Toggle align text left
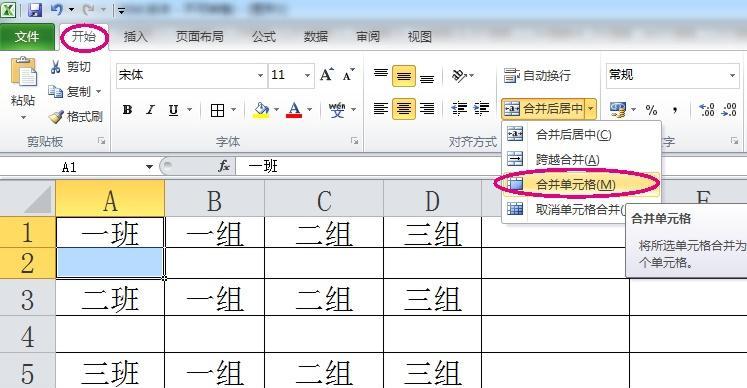Image resolution: width=747 pixels, height=388 pixels. 380,109
